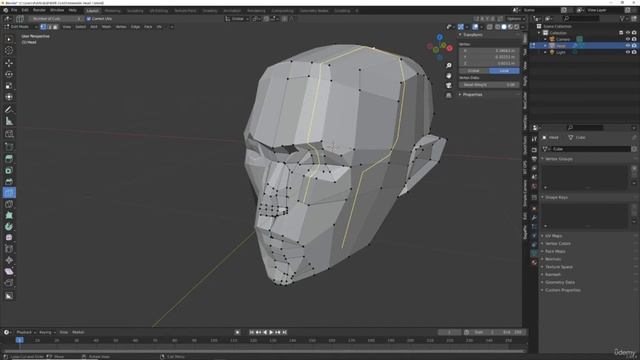The height and width of the screenshot is (360, 640).
Task: Enable face select mode
Action: click(x=56, y=27)
